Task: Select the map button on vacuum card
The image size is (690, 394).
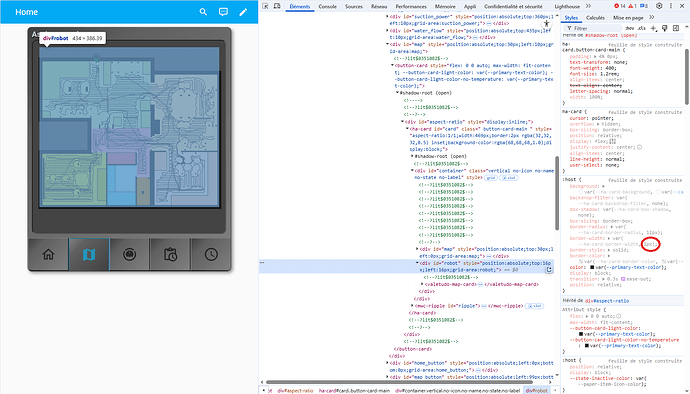Action: point(89,254)
